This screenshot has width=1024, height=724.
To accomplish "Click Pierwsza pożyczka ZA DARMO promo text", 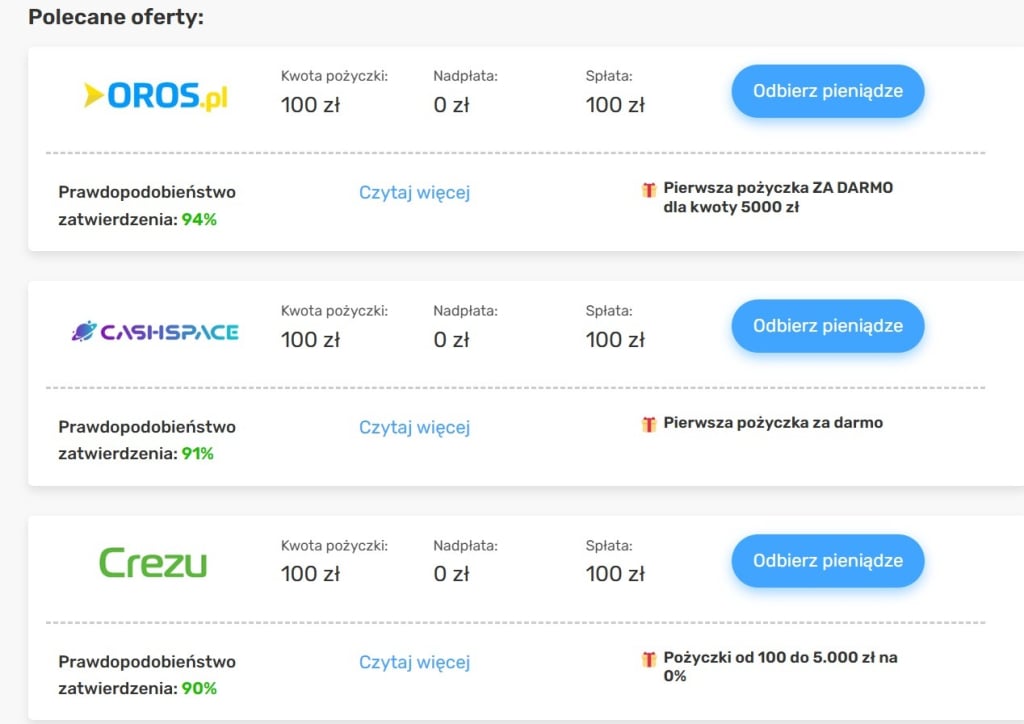I will tap(778, 187).
